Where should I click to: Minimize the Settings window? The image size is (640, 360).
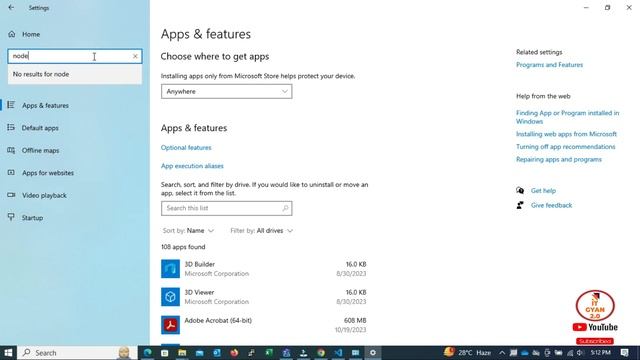point(586,7)
